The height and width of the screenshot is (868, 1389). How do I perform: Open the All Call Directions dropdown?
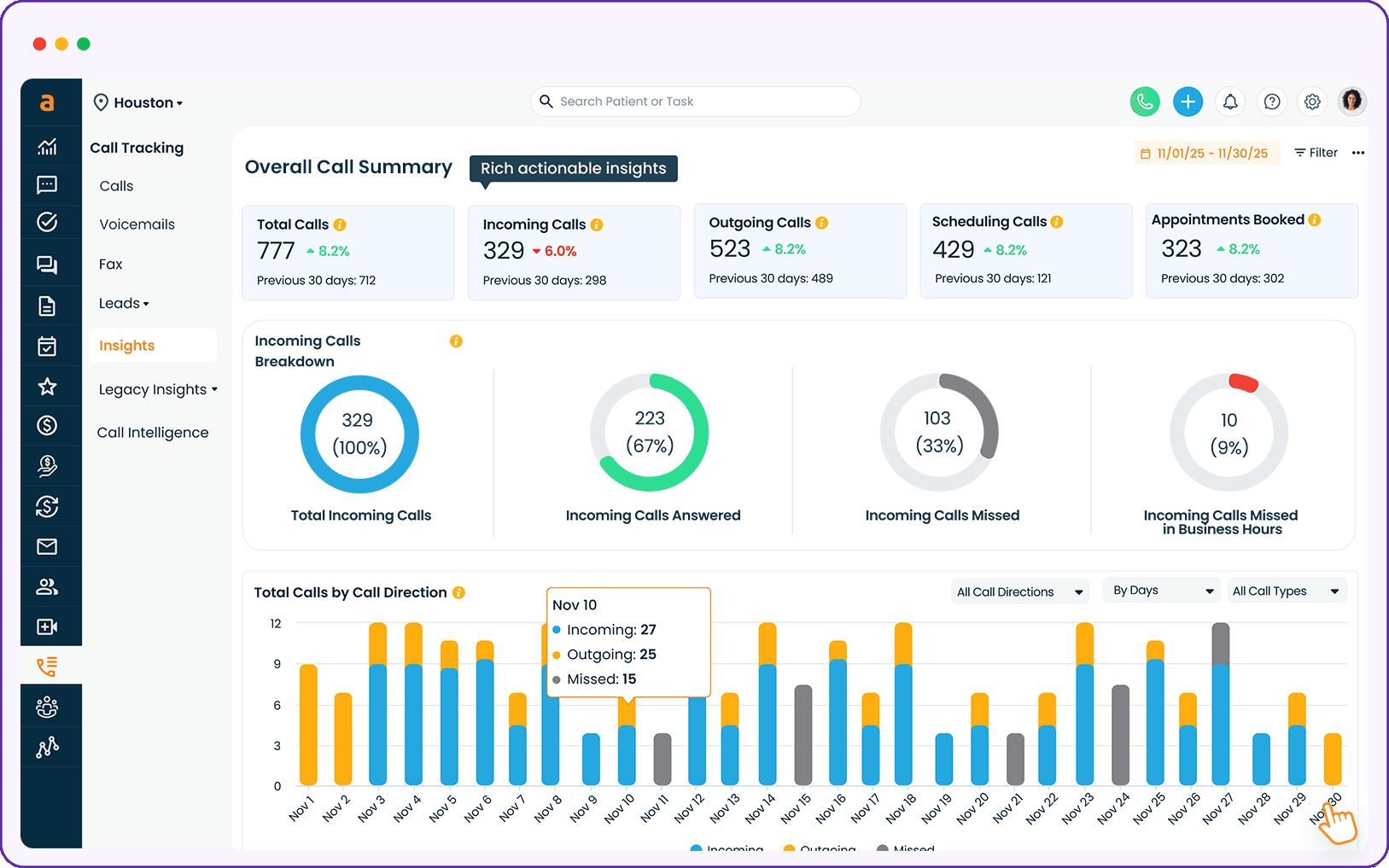[1019, 591]
